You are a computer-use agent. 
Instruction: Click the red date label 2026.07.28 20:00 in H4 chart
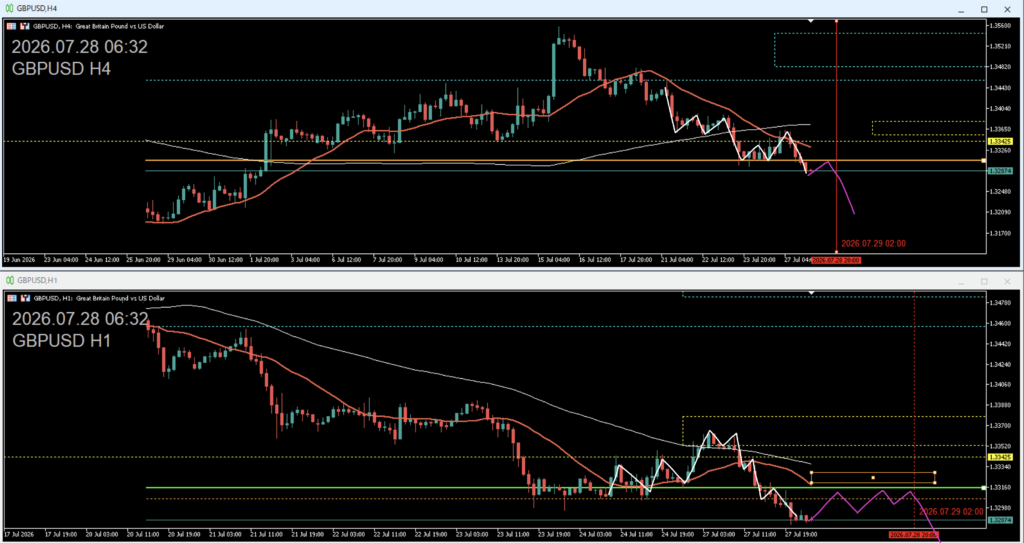coord(836,260)
